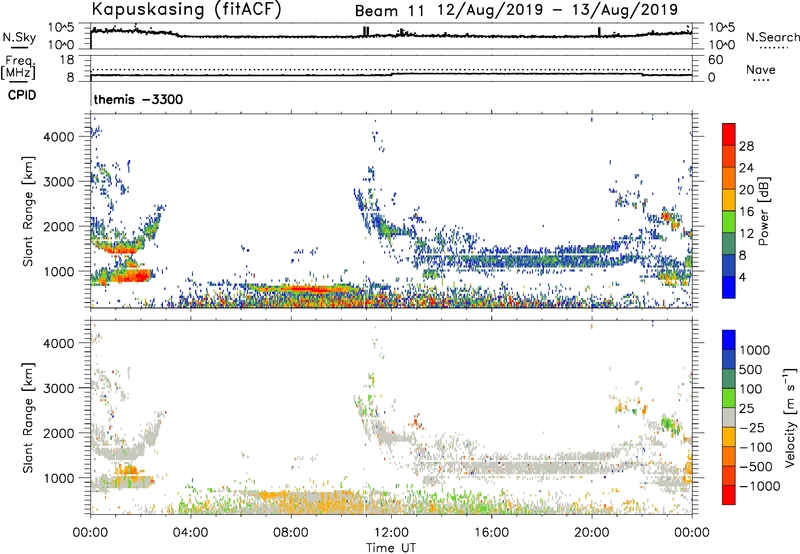Screen dimensions: 800x554
Task: Click the 04:00 time axis tick
Action: point(190,533)
